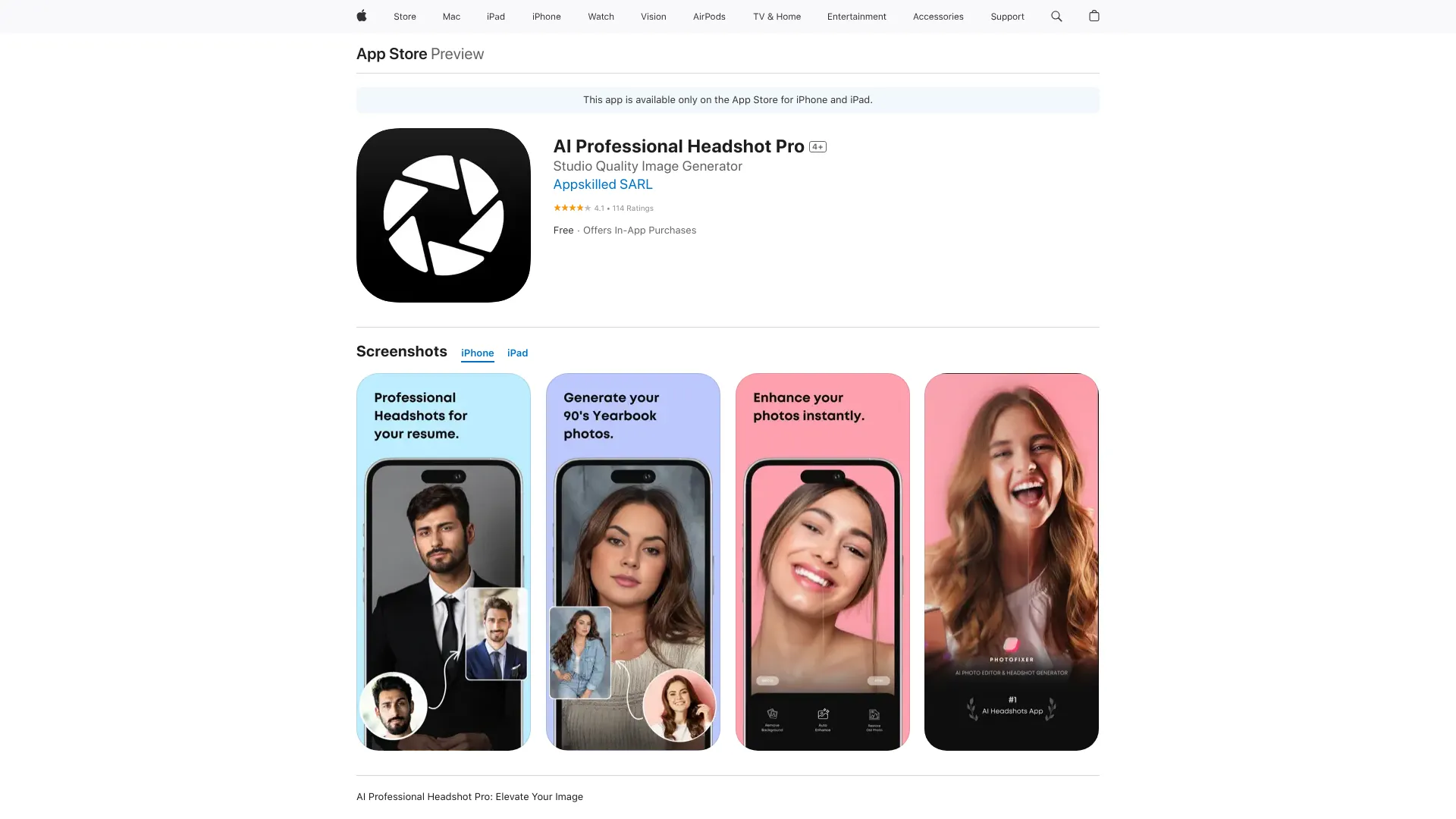
Task: Select the Apple logo menu icon
Action: tap(361, 16)
